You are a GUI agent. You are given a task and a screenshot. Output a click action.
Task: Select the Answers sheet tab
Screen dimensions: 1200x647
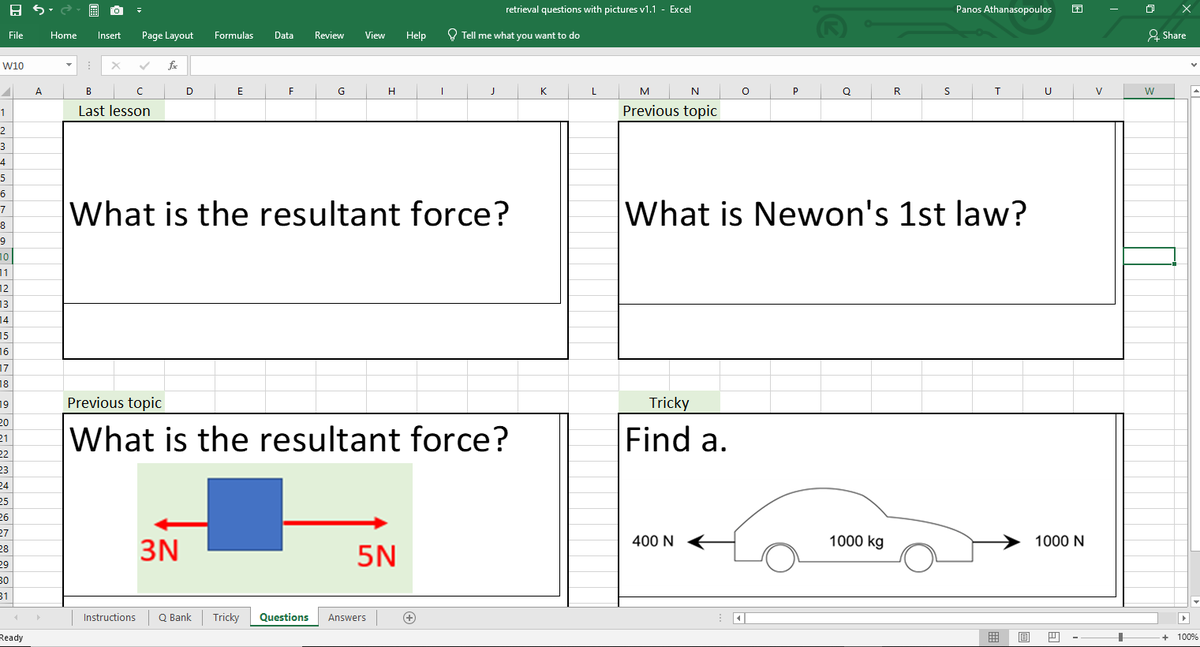click(347, 617)
